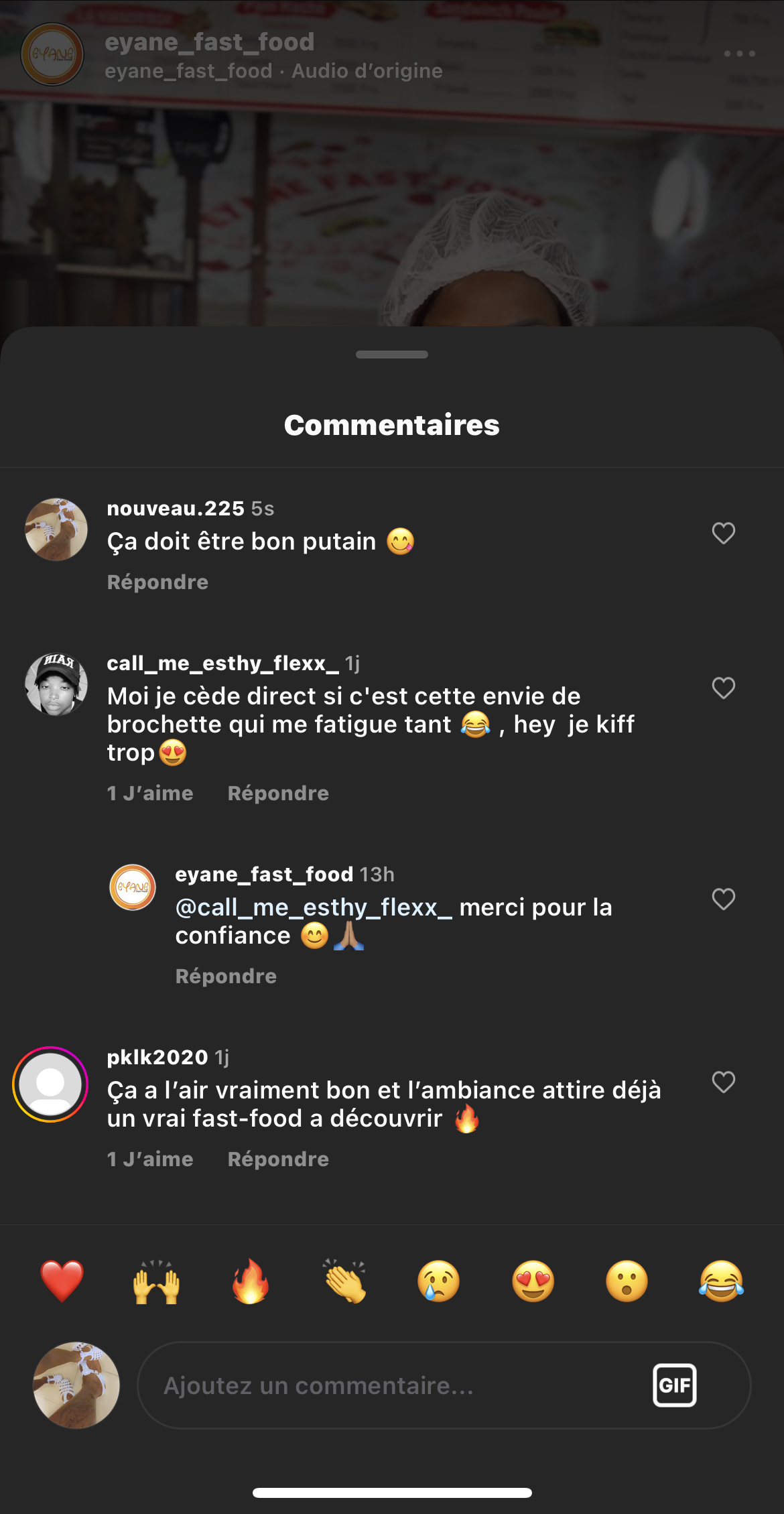Image resolution: width=784 pixels, height=1514 pixels.
Task: Focus the "Ajoutez un commentaire" input field
Action: (x=389, y=1385)
